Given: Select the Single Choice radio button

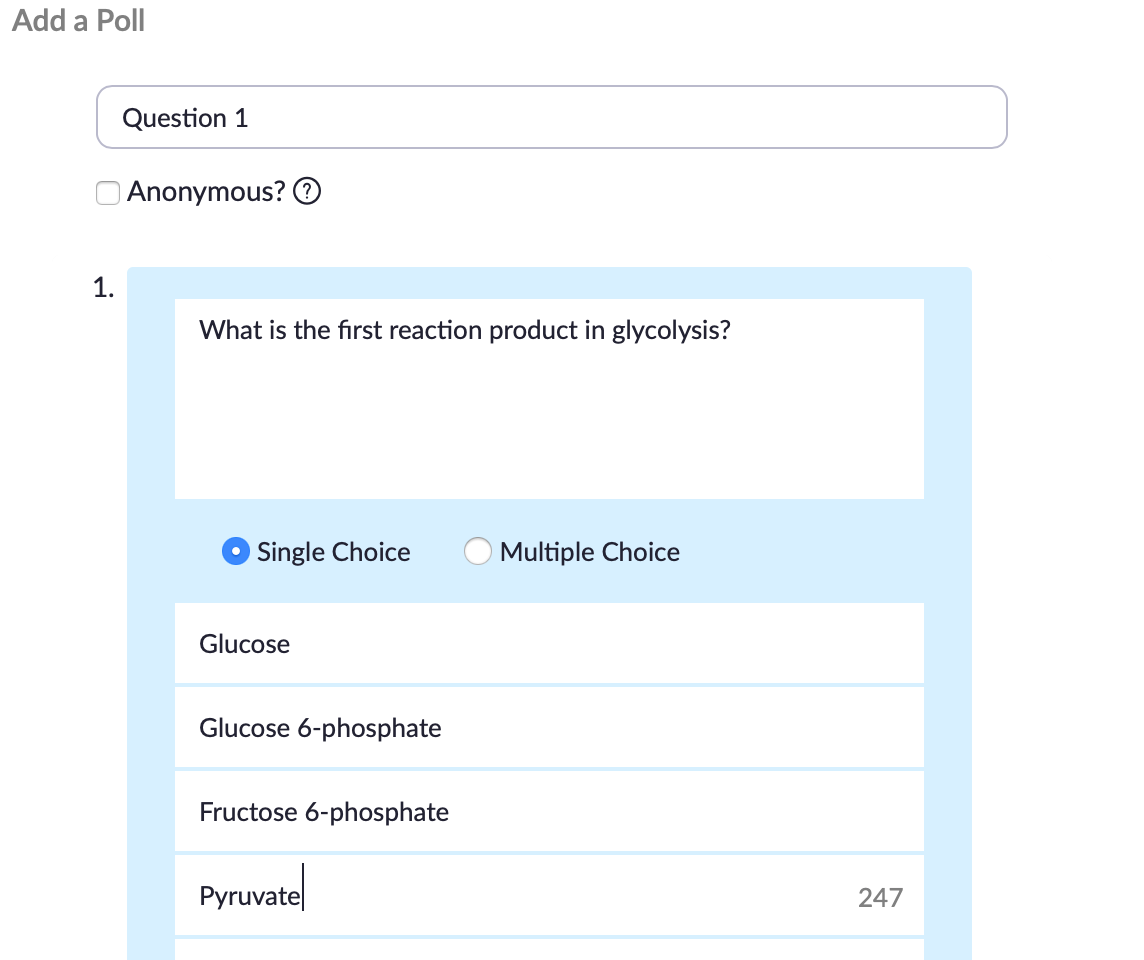Looking at the screenshot, I should [x=236, y=552].
